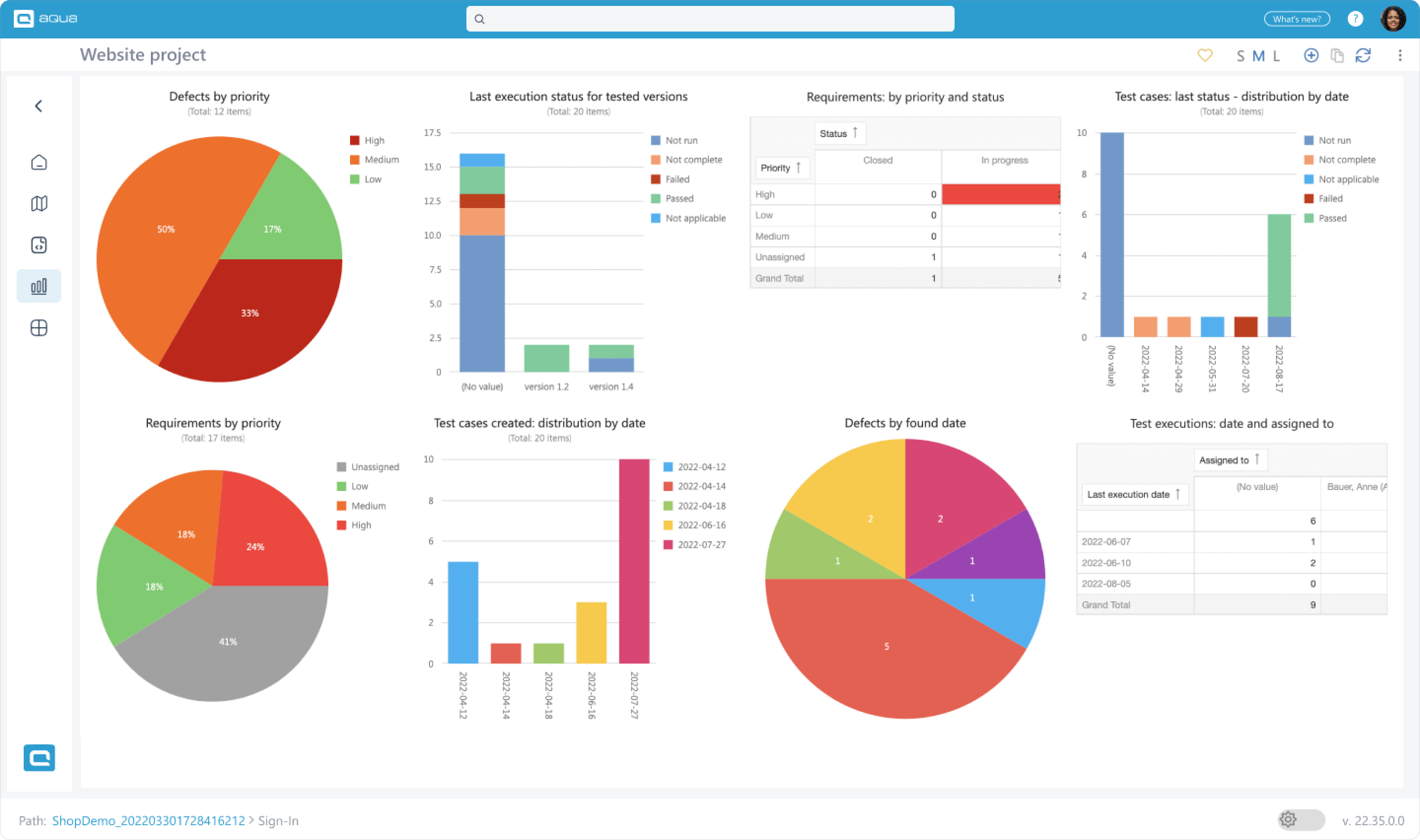Copy dashboard with duplicate icon
This screenshot has width=1420, height=840.
tap(1337, 55)
